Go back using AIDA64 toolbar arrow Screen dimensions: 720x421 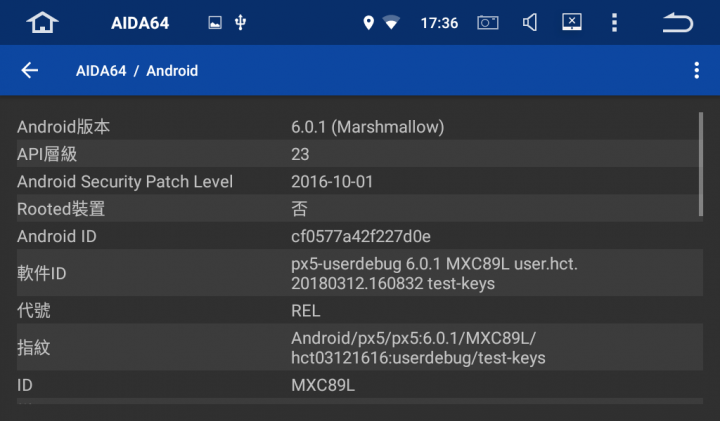point(30,70)
